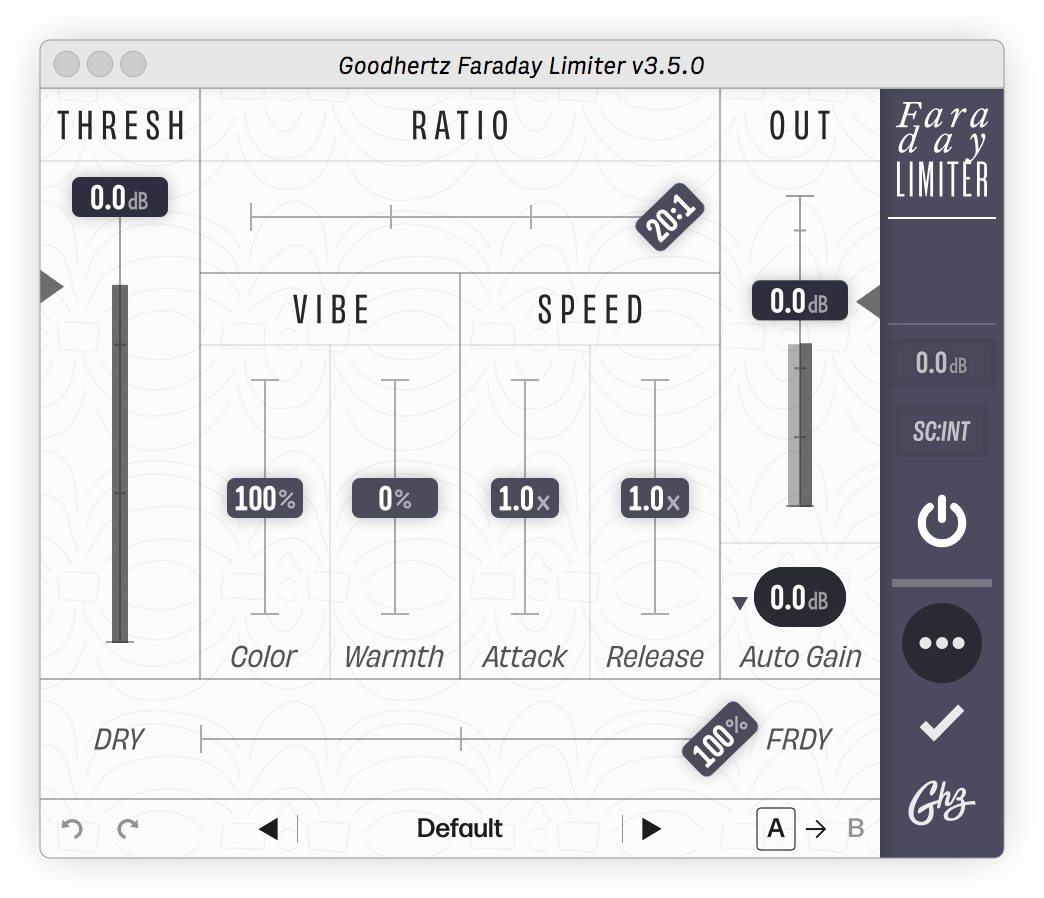Click the Faraday Limiter title logo
The width and height of the screenshot is (1044, 898).
click(941, 150)
